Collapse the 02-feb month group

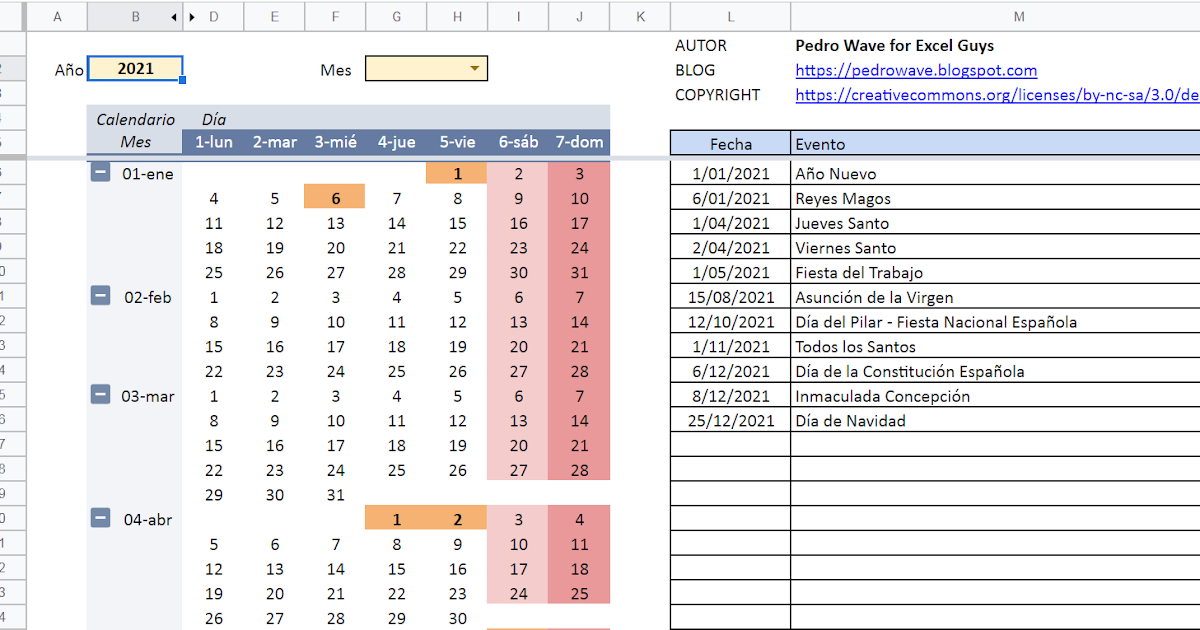click(100, 295)
